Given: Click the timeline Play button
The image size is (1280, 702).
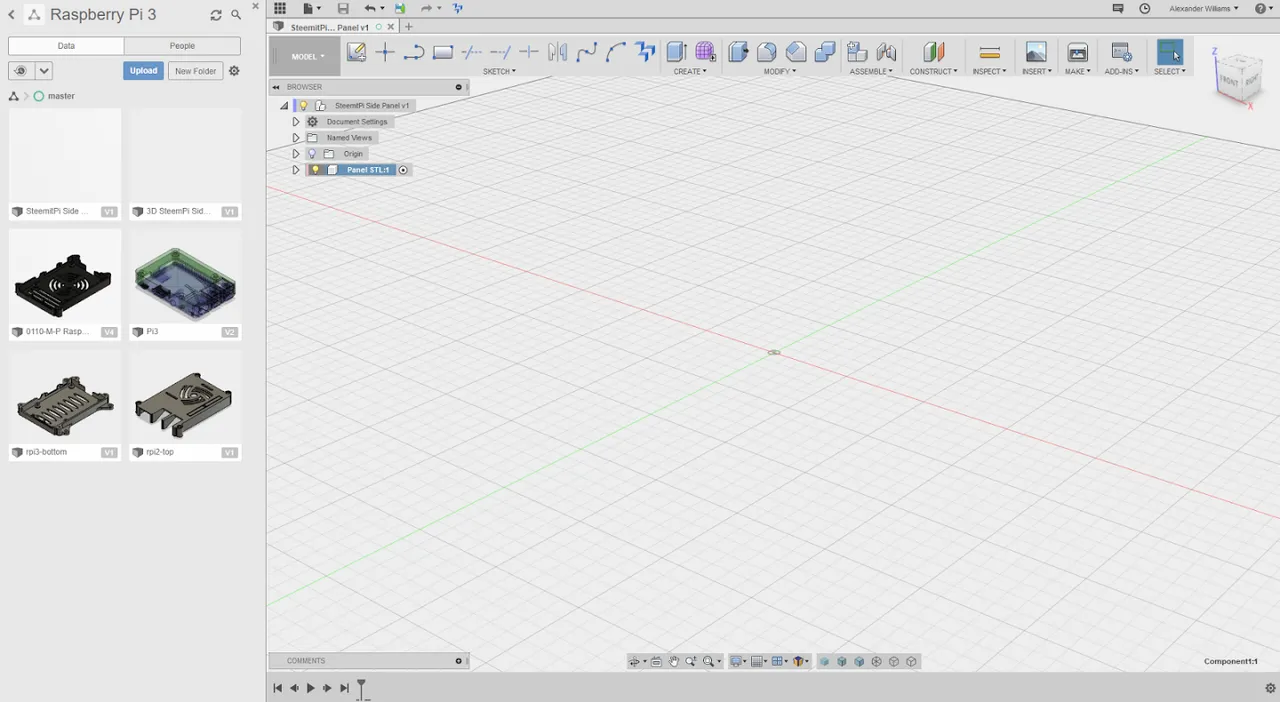Looking at the screenshot, I should click(x=310, y=688).
